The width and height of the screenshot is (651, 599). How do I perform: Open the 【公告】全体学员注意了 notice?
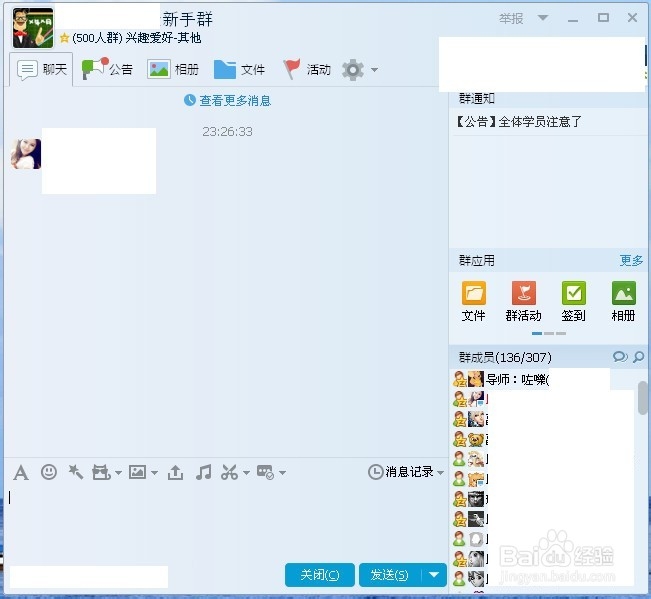pos(518,122)
